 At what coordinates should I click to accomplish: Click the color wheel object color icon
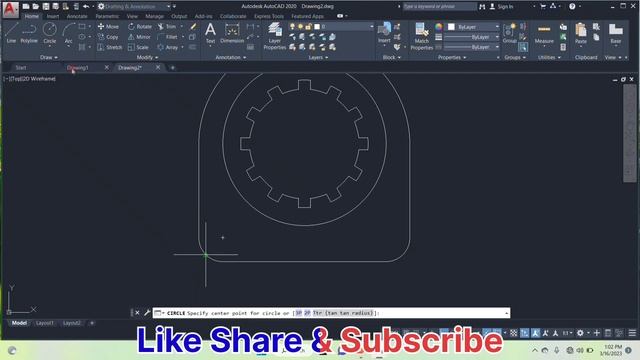pyautogui.click(x=438, y=27)
